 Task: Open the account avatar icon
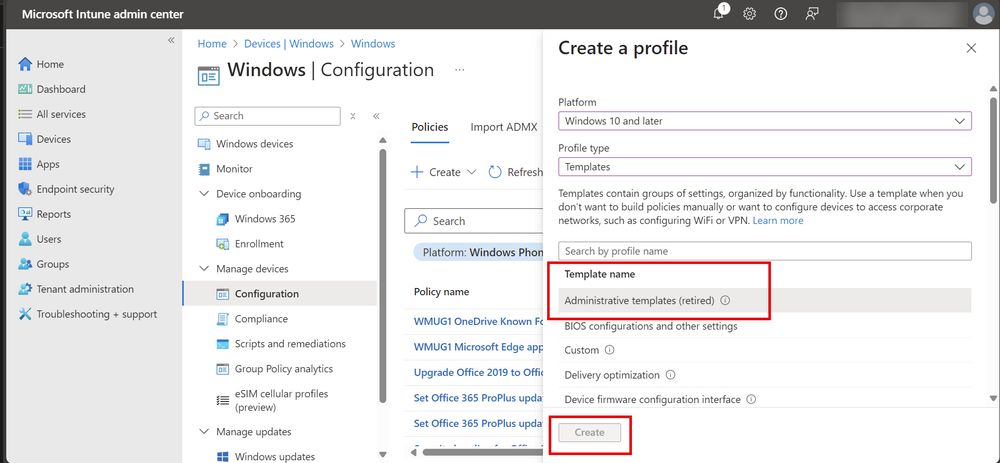(983, 14)
